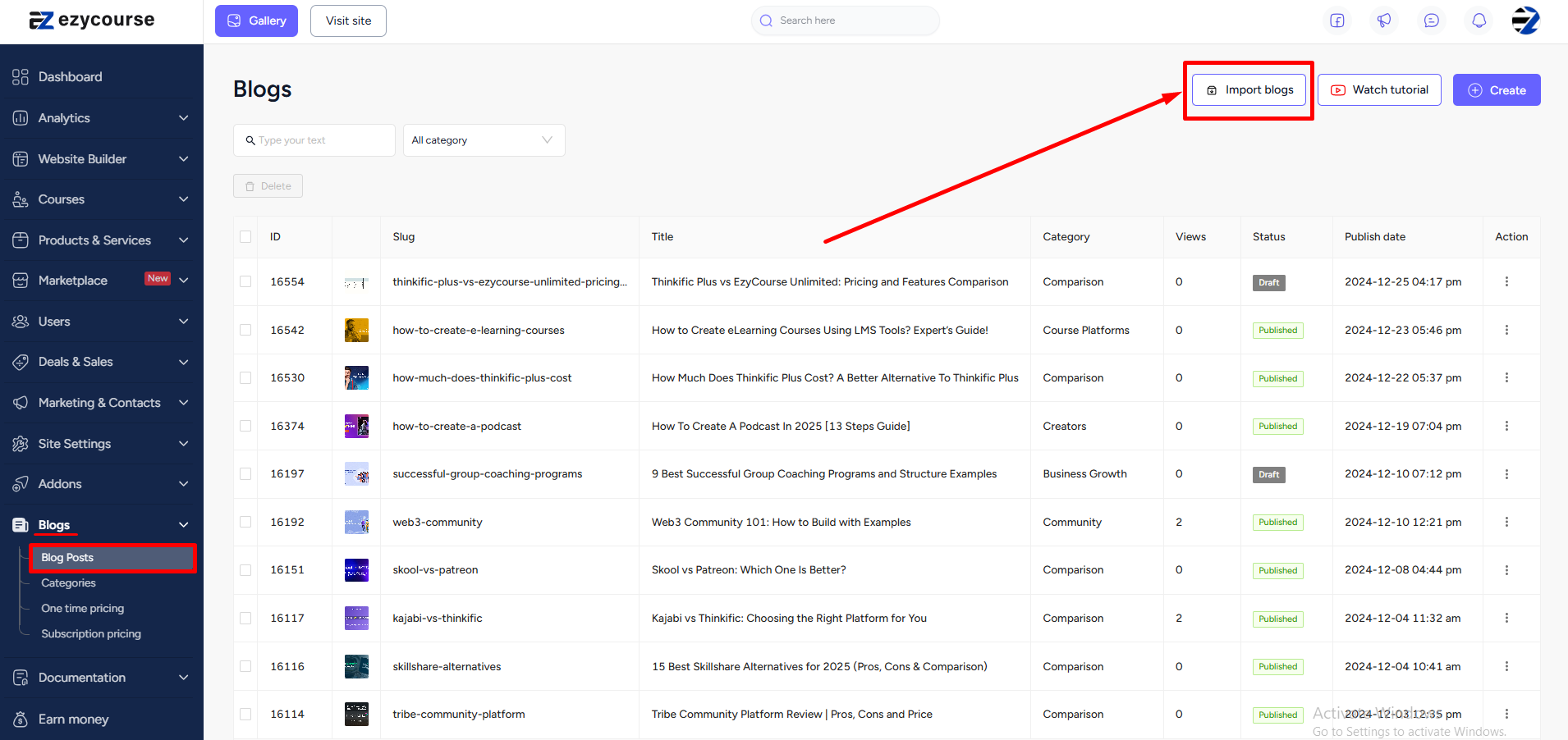Select checkbox for blog 16542
Viewport: 1568px width, 740px height.
click(245, 330)
